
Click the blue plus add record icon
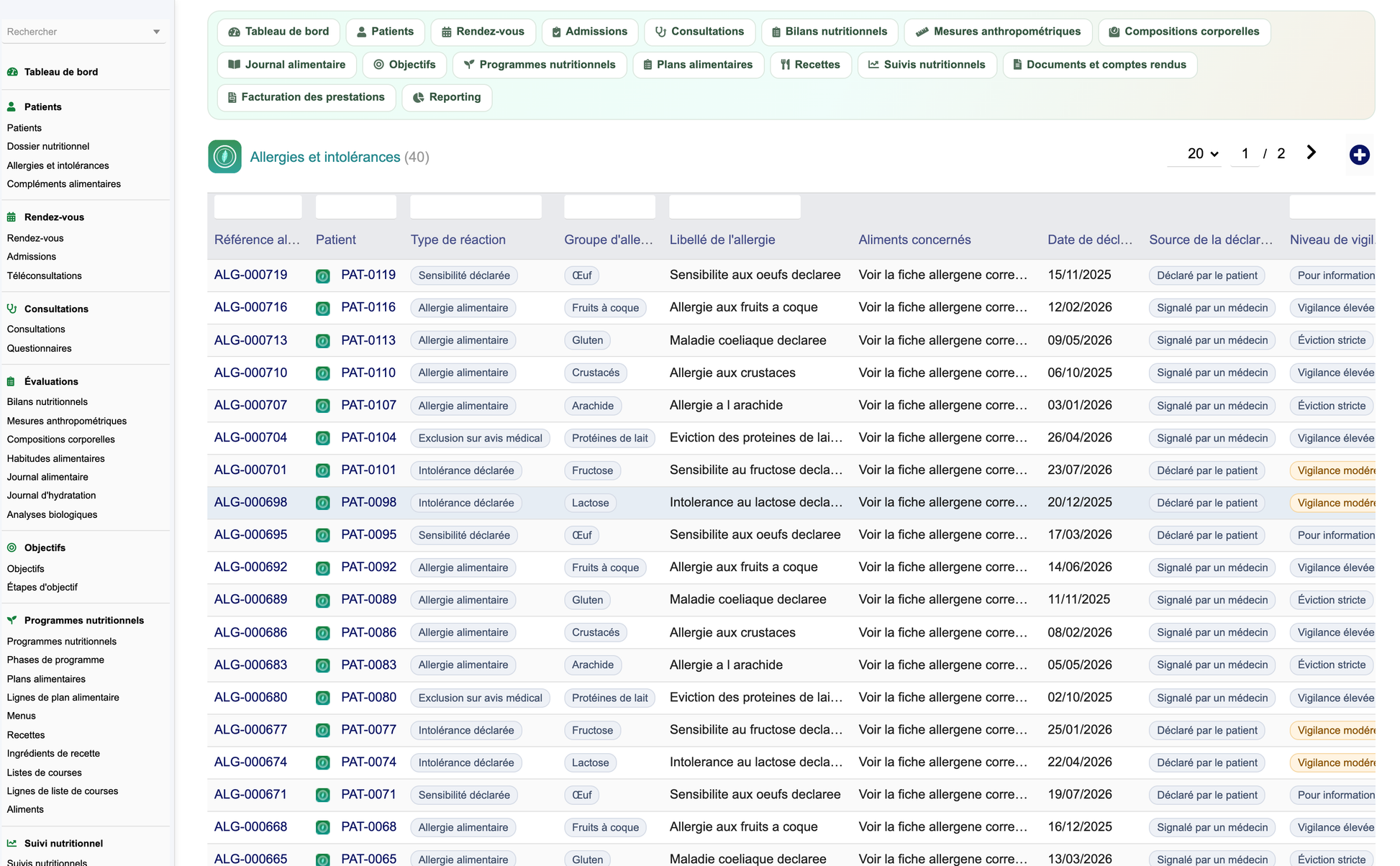pos(1359,155)
